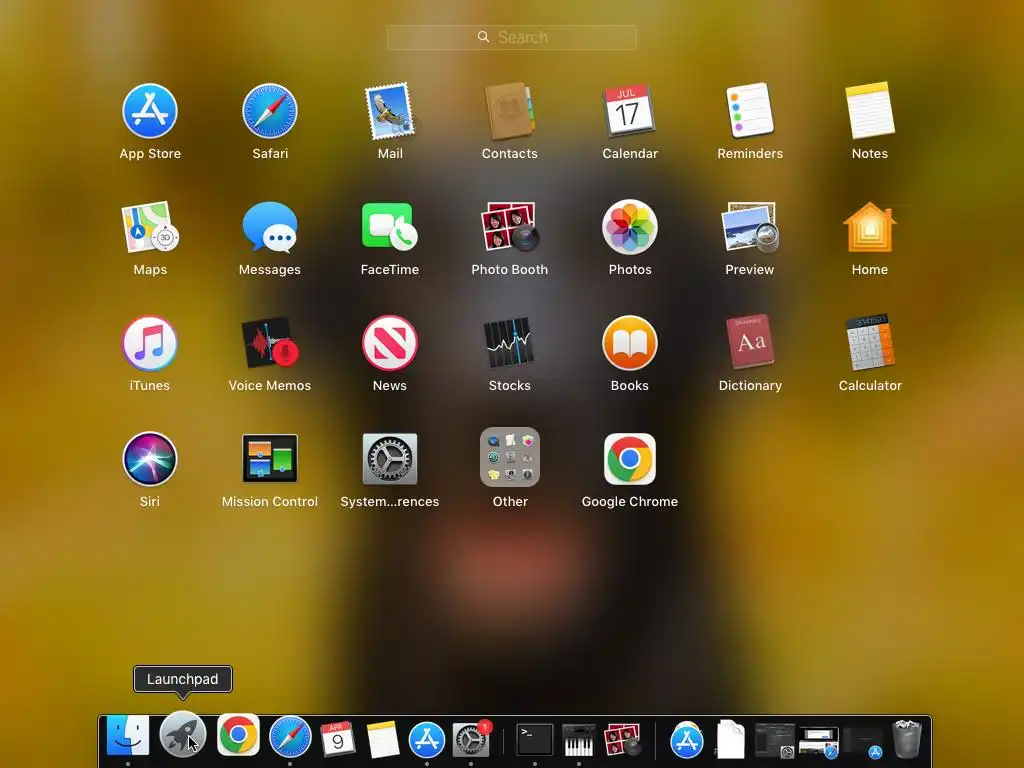Viewport: 1024px width, 768px height.
Task: Open Terminal from the Dock
Action: click(x=535, y=740)
